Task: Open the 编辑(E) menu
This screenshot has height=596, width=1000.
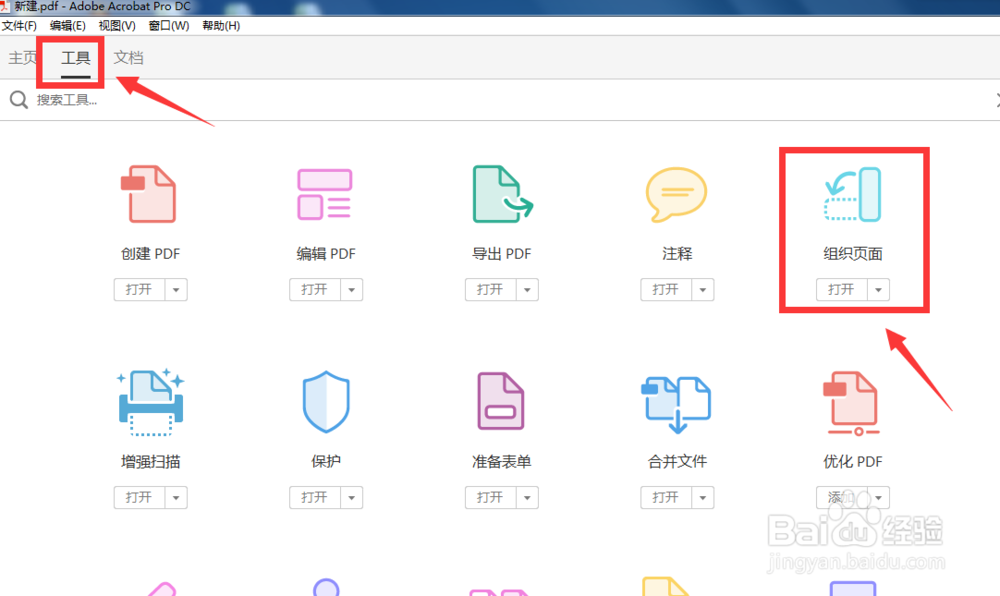Action: (x=68, y=25)
